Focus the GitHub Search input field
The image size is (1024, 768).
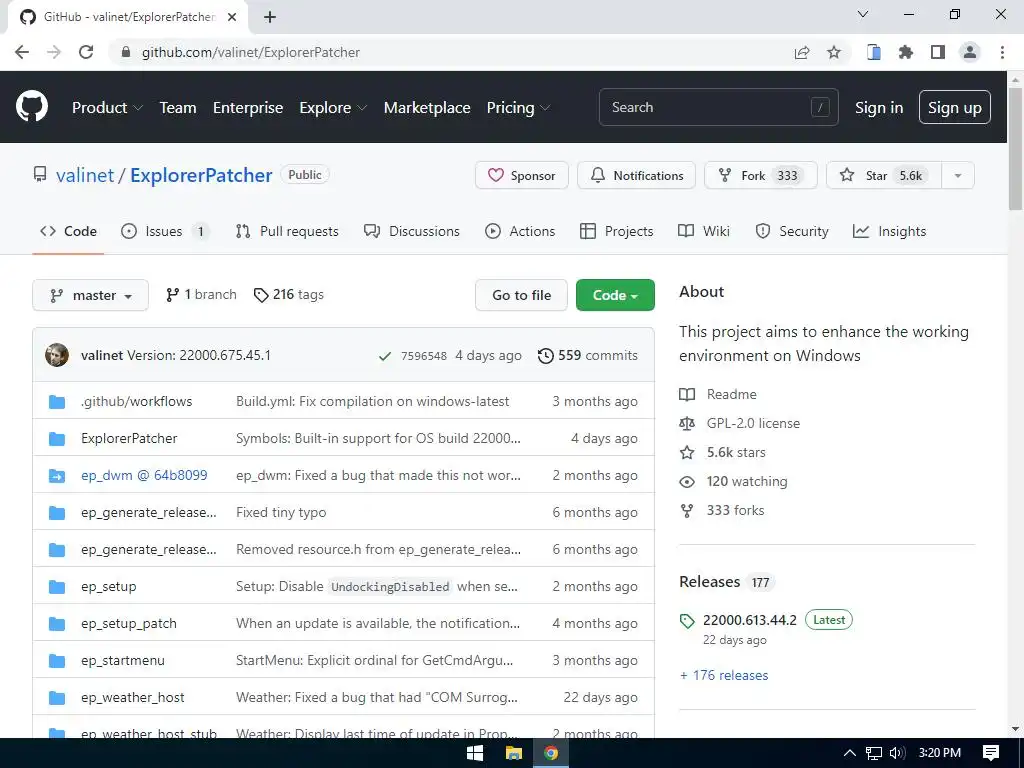(x=718, y=108)
